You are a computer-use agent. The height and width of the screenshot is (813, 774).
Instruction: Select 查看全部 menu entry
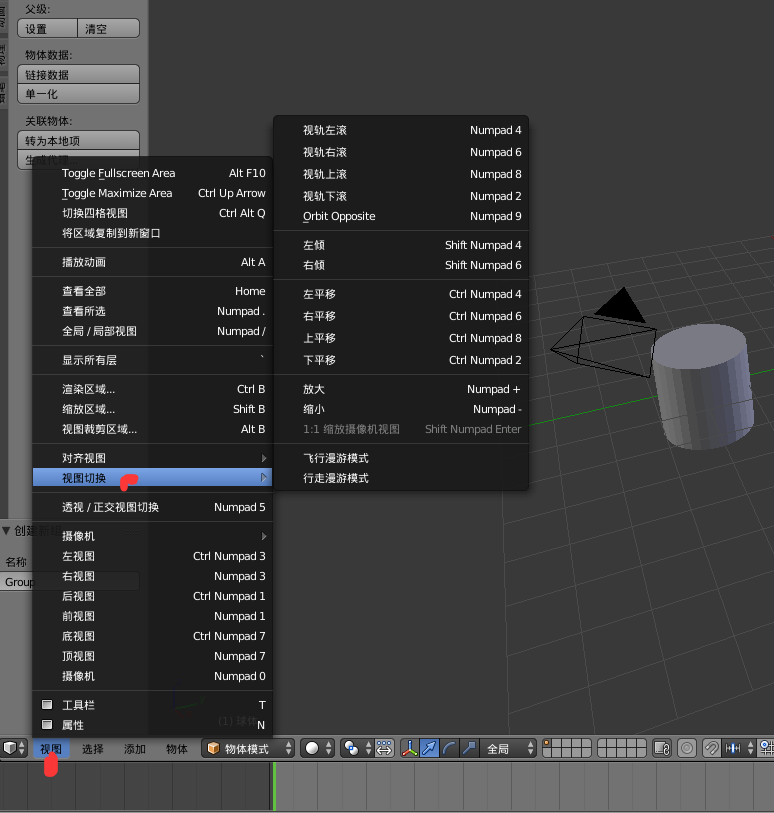[152, 291]
